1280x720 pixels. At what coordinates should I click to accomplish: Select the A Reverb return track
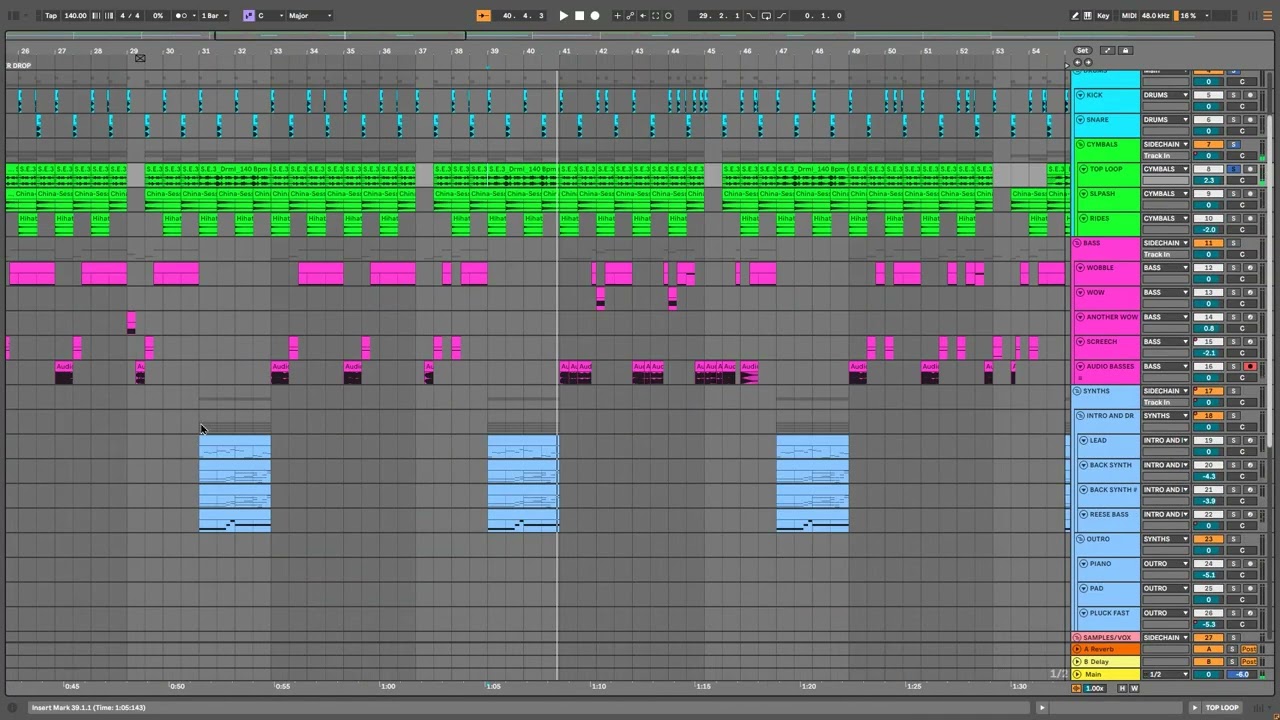tap(1105, 650)
